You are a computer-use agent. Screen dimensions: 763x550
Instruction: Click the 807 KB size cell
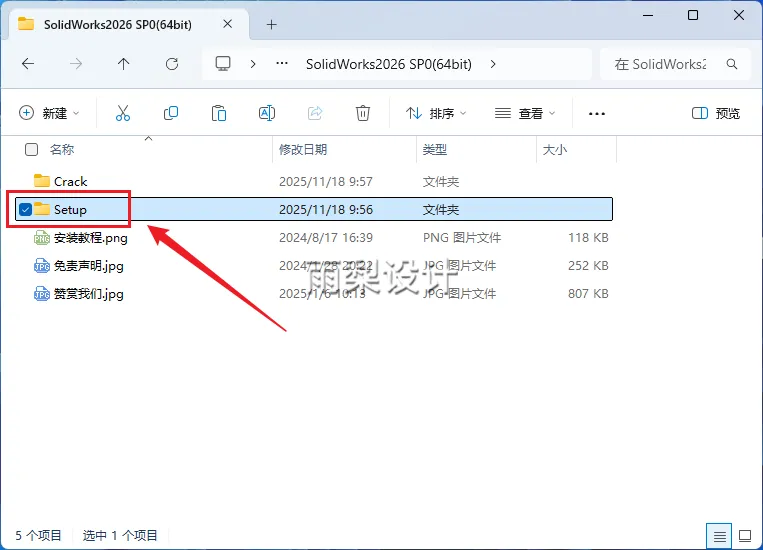click(588, 294)
